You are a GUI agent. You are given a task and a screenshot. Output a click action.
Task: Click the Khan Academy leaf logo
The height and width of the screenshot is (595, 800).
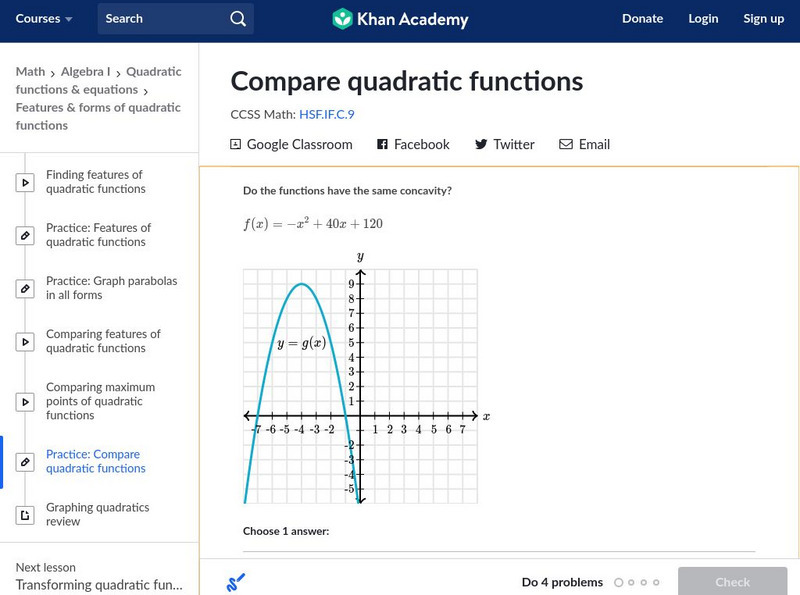(x=343, y=19)
